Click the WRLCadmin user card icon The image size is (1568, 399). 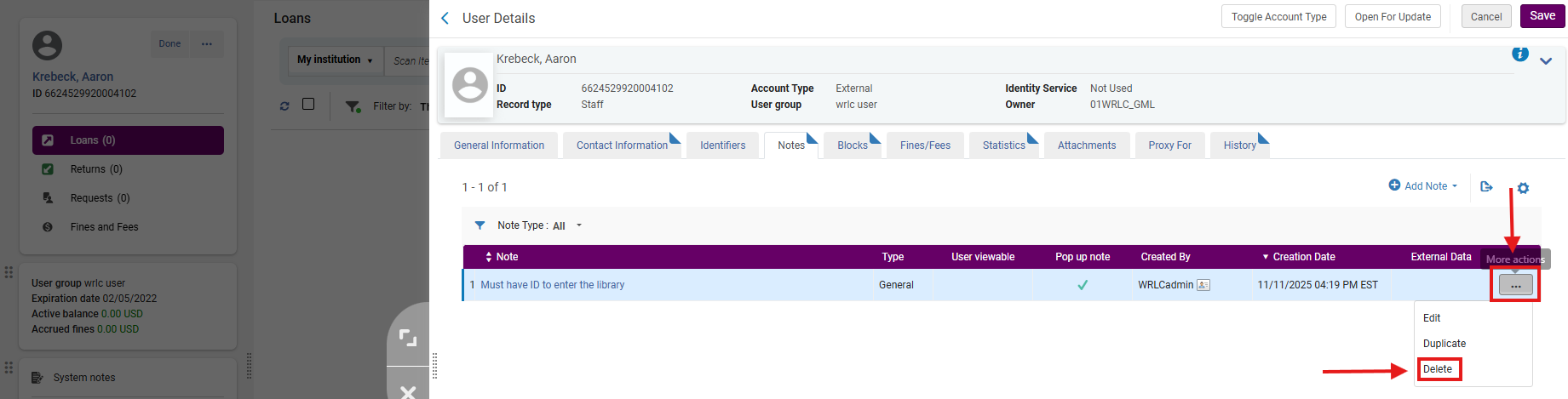pos(1203,285)
